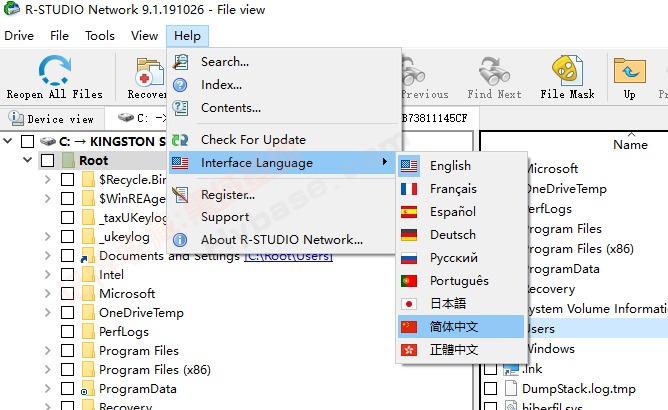668x410 pixels.
Task: Select the hiberfil.sys file row
Action: point(552,405)
